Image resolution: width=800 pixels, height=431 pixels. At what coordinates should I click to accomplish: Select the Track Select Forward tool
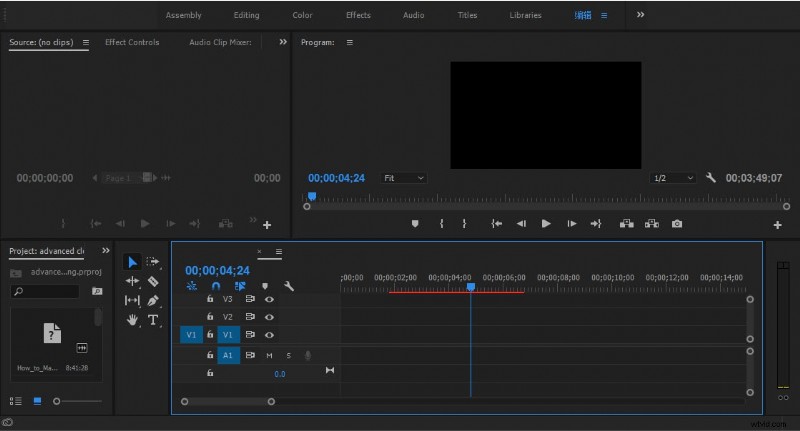[153, 262]
